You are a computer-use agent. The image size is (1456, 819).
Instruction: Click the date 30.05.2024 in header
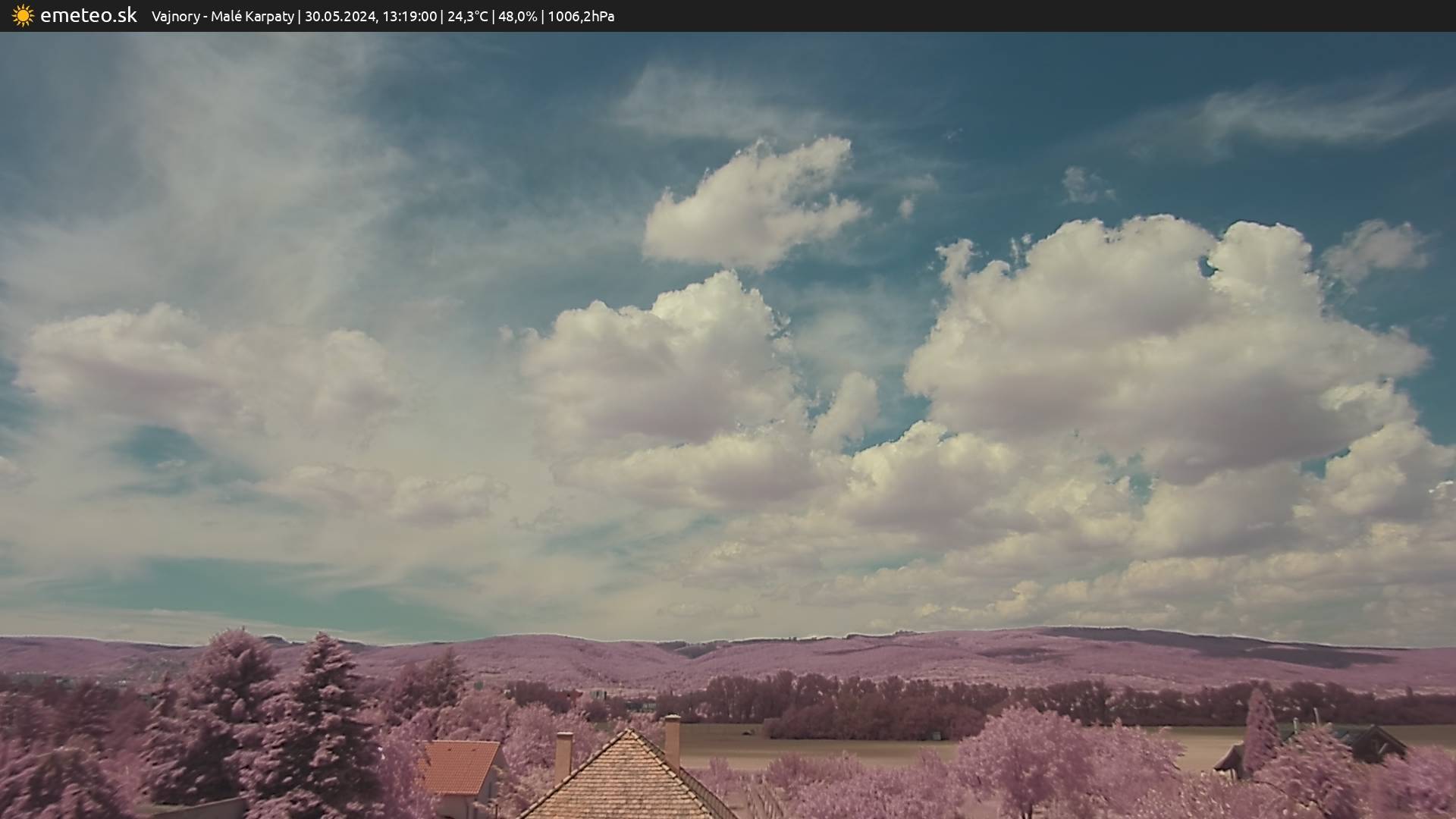click(340, 17)
